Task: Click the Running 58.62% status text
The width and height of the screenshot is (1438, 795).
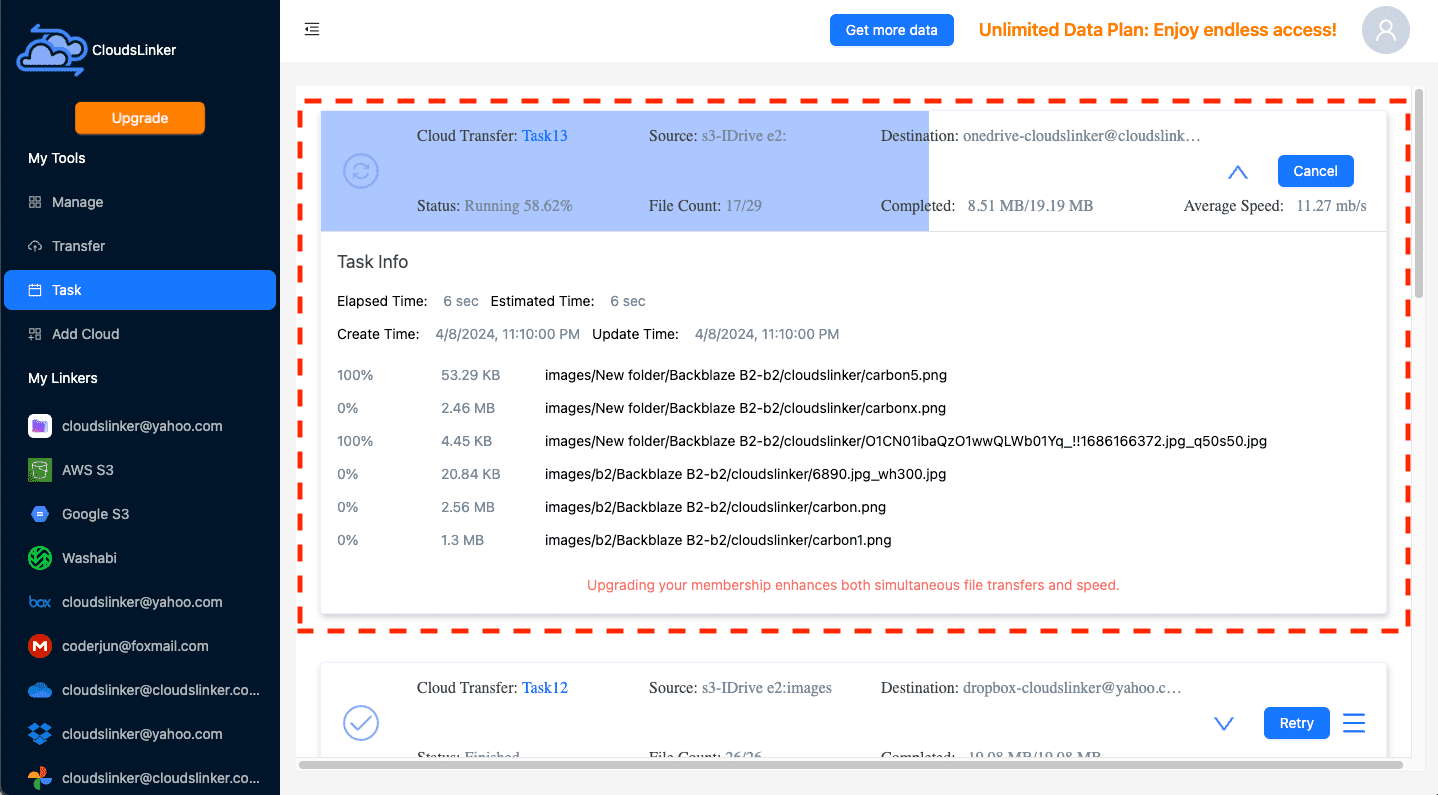Action: pyautogui.click(x=518, y=206)
